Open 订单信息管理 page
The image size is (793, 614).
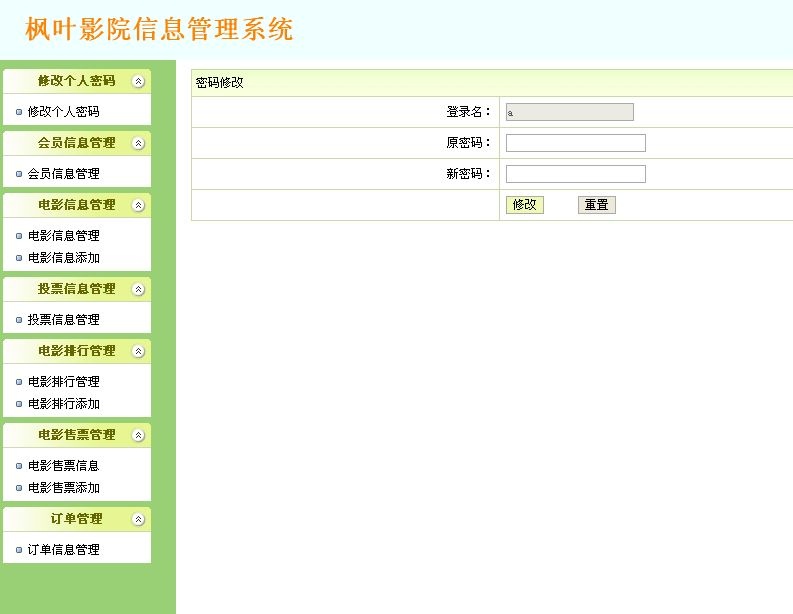coord(63,549)
